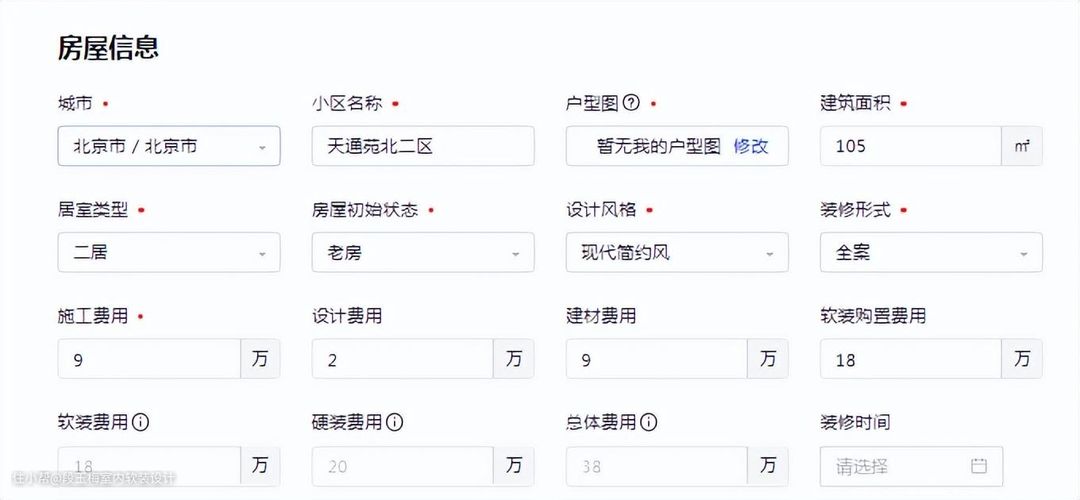Click the info icon beside 总体费用

[648, 422]
